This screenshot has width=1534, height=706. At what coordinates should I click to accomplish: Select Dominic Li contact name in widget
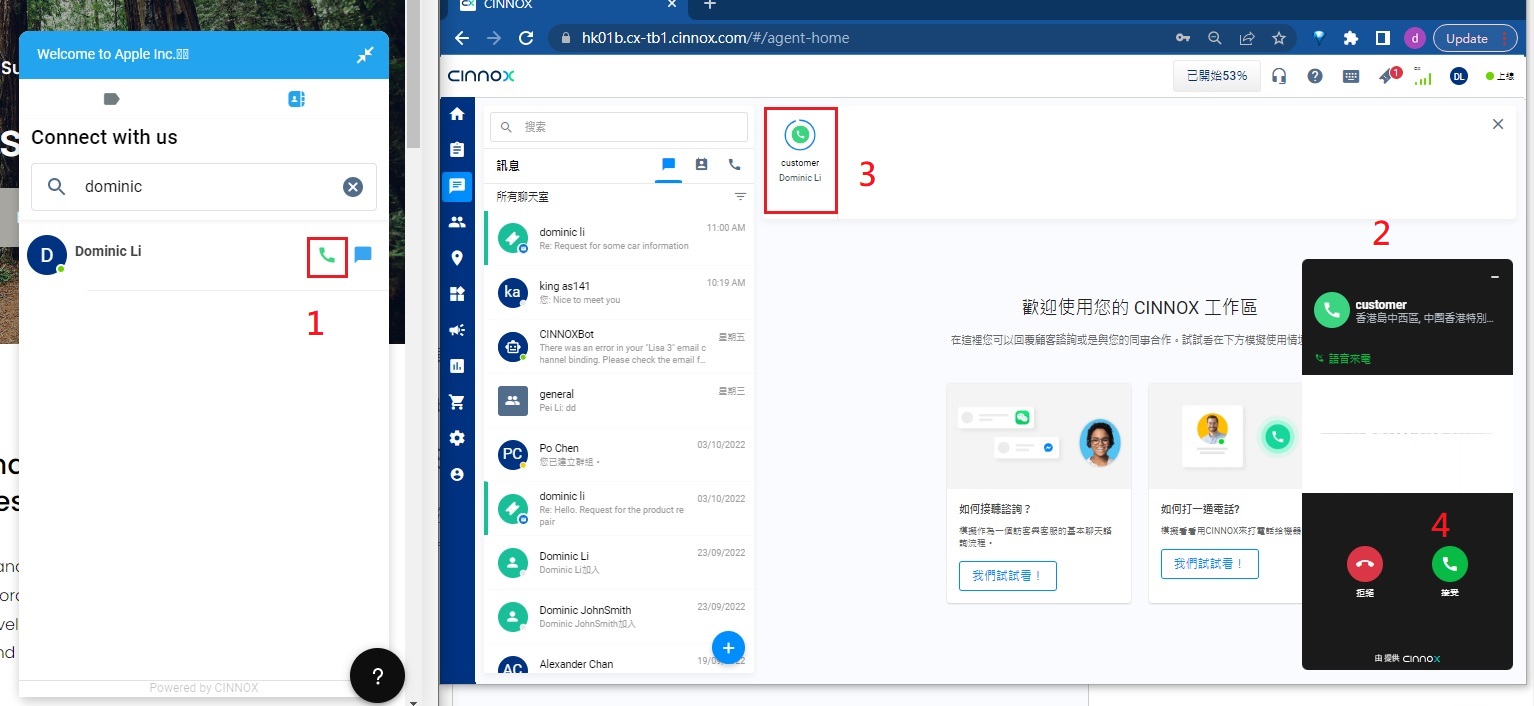click(108, 251)
